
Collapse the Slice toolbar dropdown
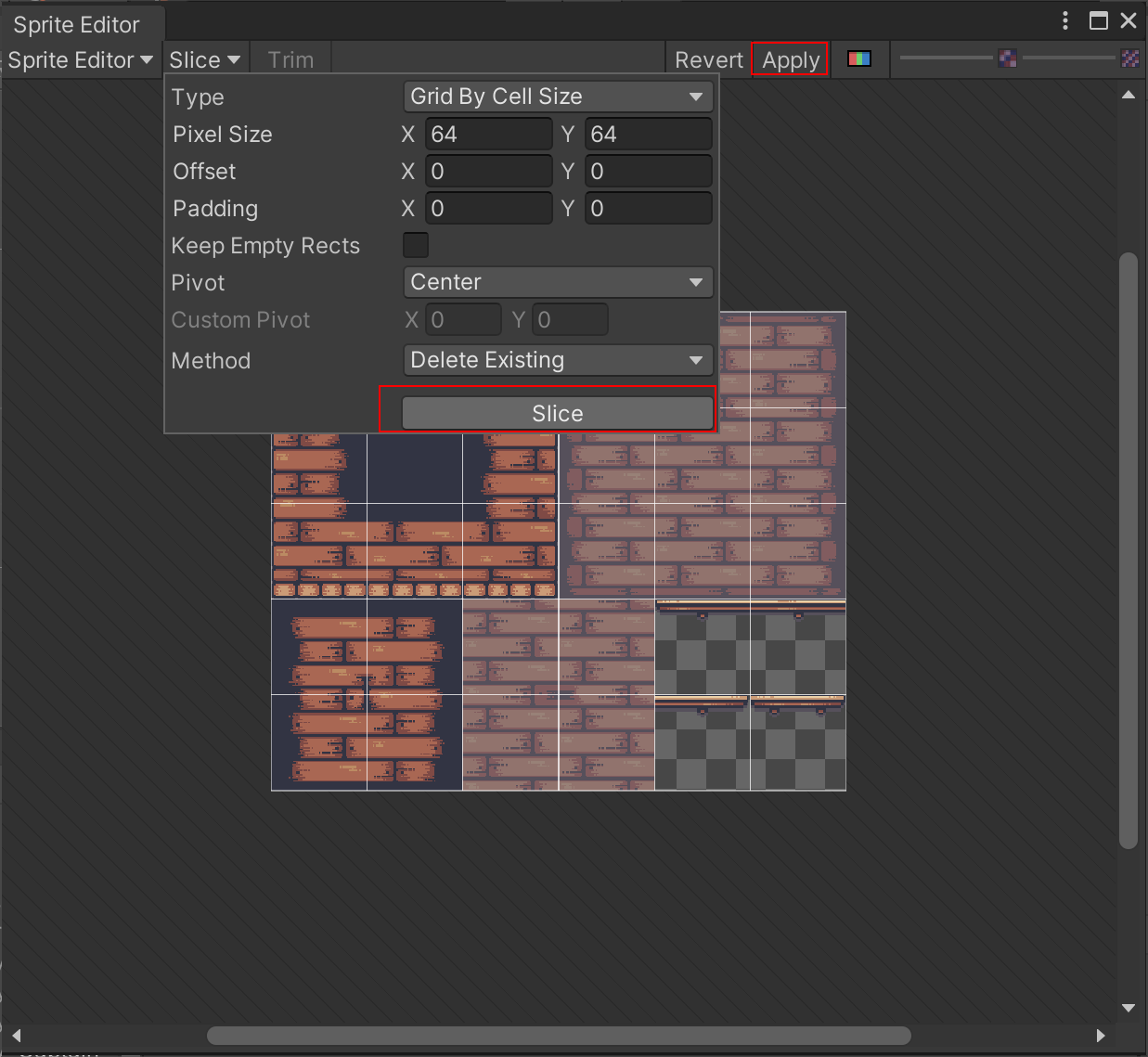coord(205,60)
